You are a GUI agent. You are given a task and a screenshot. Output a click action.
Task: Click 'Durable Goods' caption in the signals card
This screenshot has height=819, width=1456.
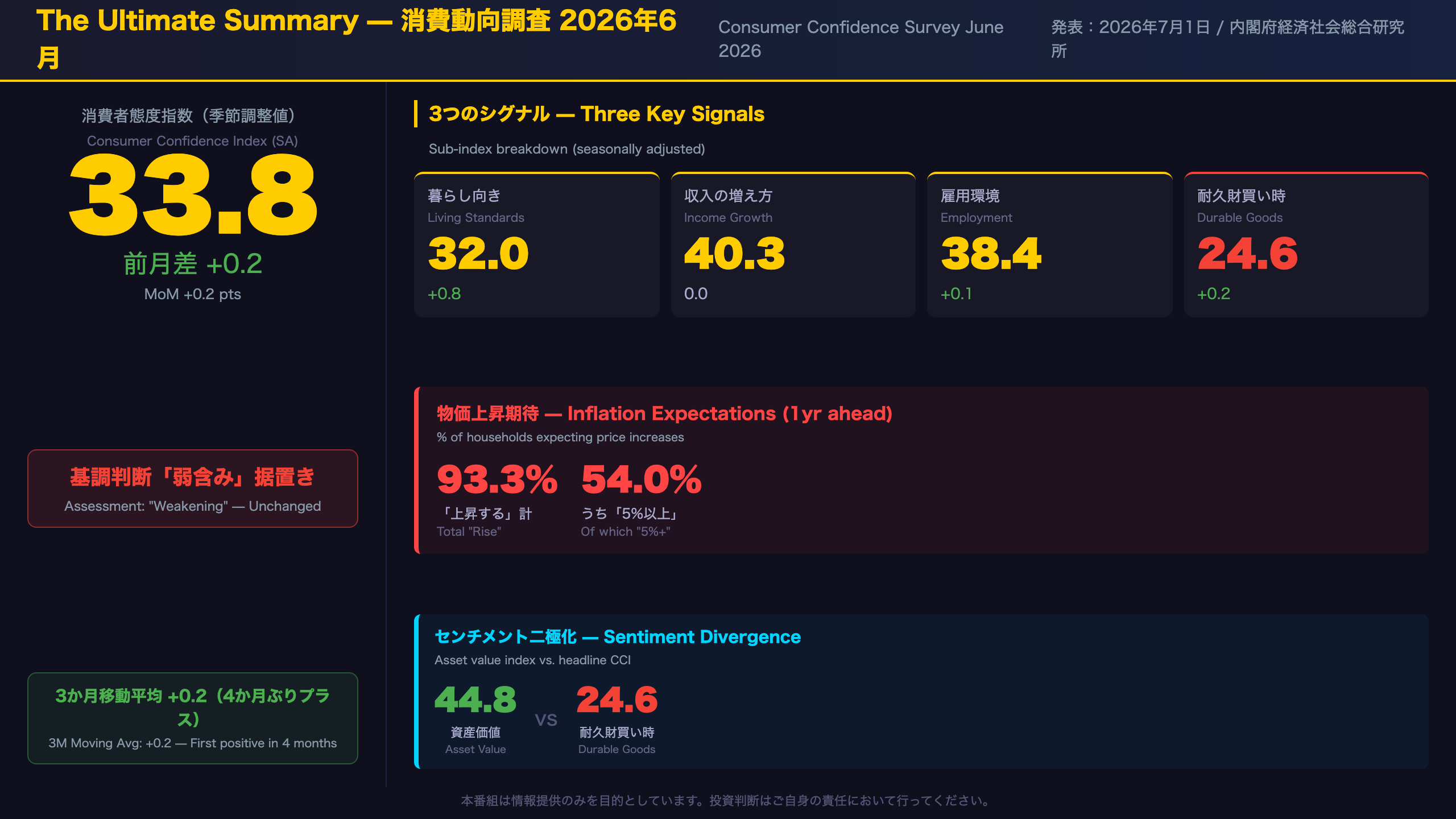1240,218
